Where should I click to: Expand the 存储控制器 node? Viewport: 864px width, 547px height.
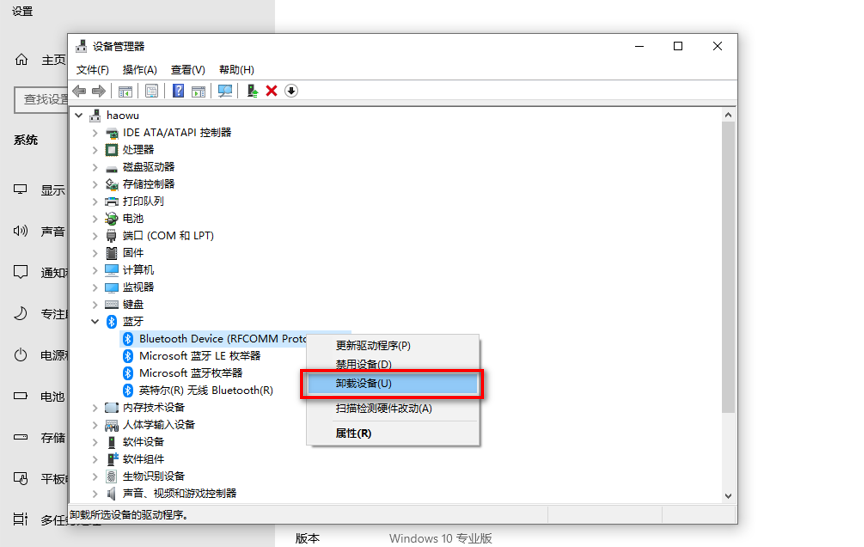pos(95,184)
